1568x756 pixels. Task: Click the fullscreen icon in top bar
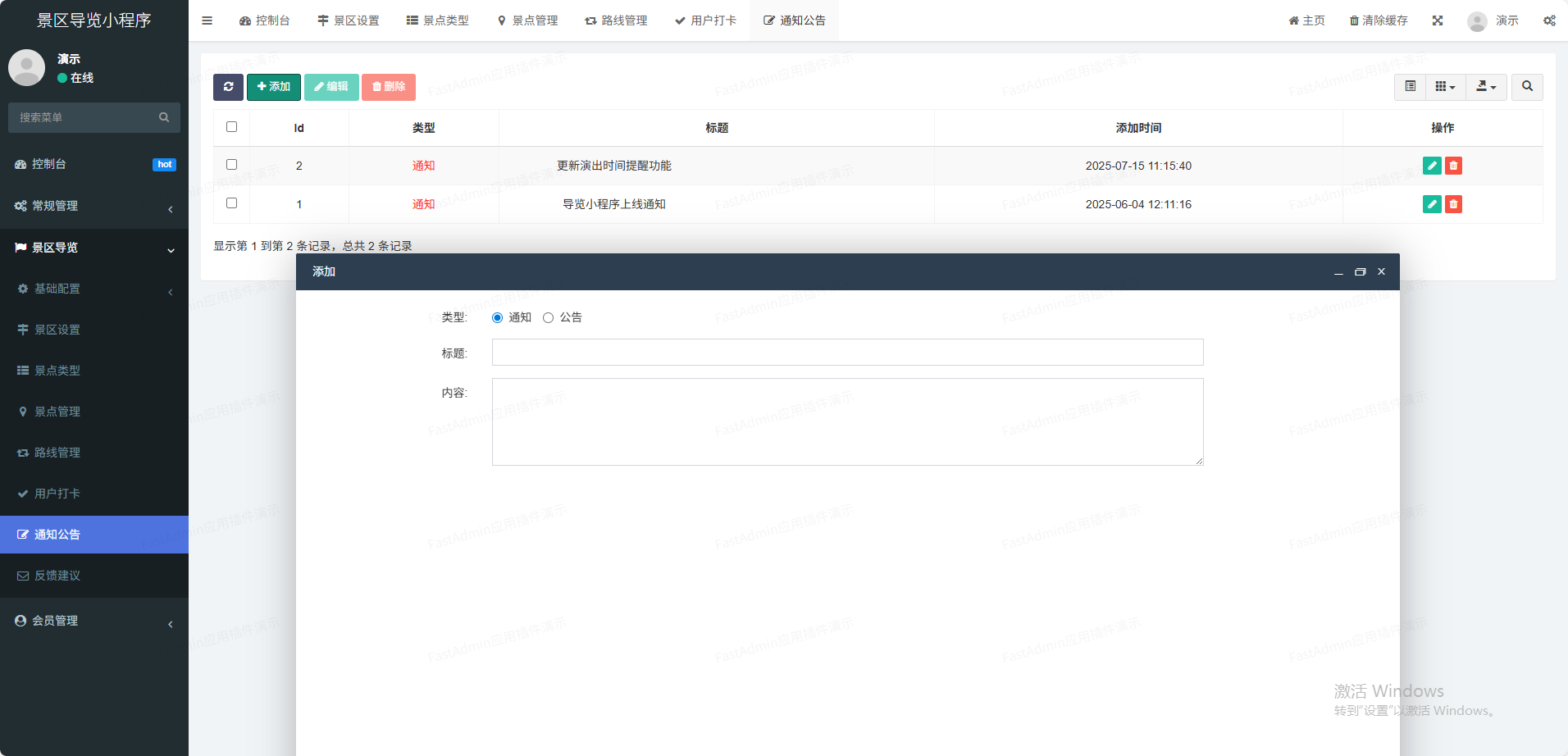(x=1438, y=20)
